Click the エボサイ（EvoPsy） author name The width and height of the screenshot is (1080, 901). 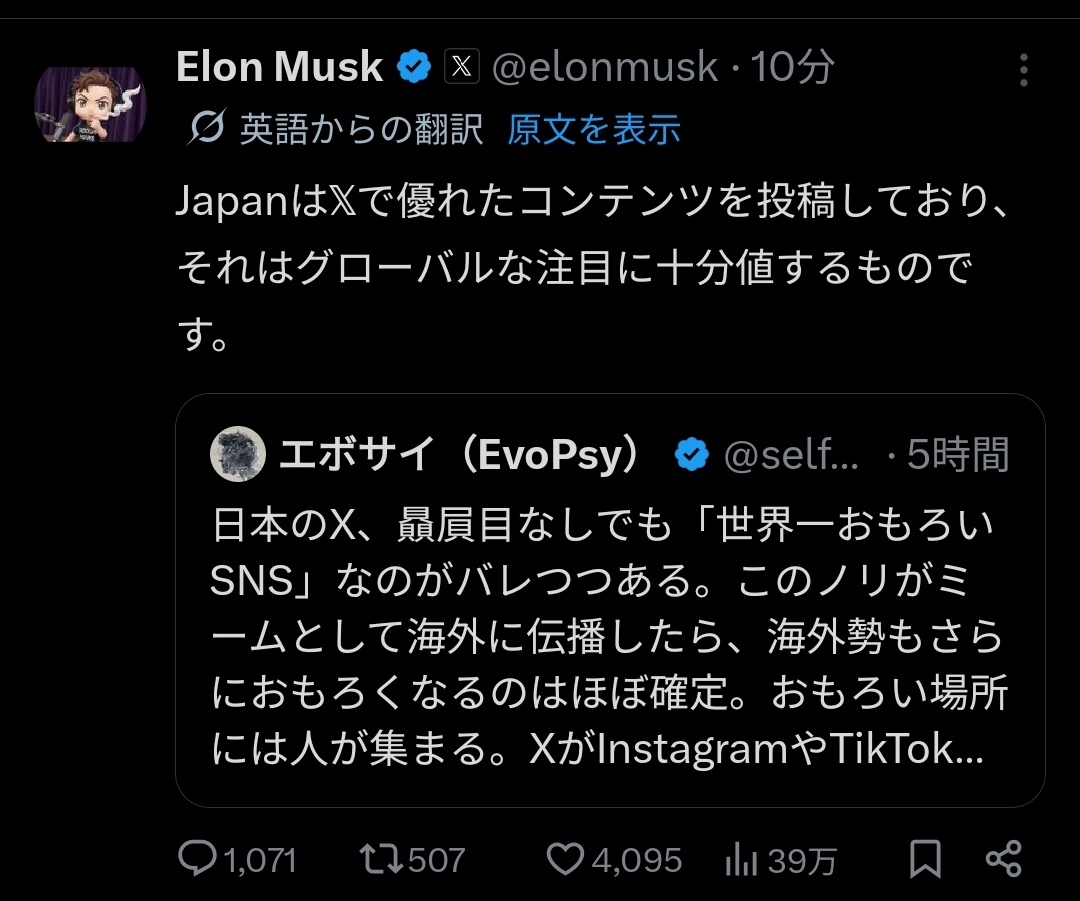click(x=460, y=455)
